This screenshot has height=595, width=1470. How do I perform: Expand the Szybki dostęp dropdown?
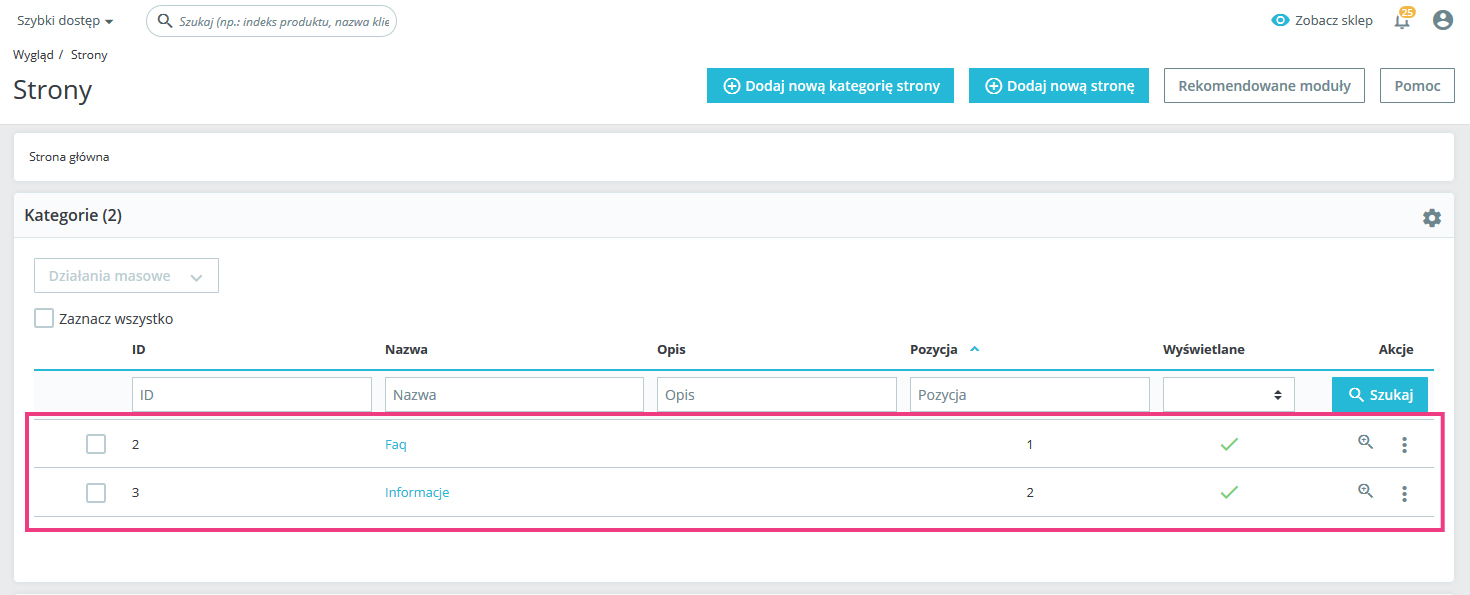click(x=65, y=21)
